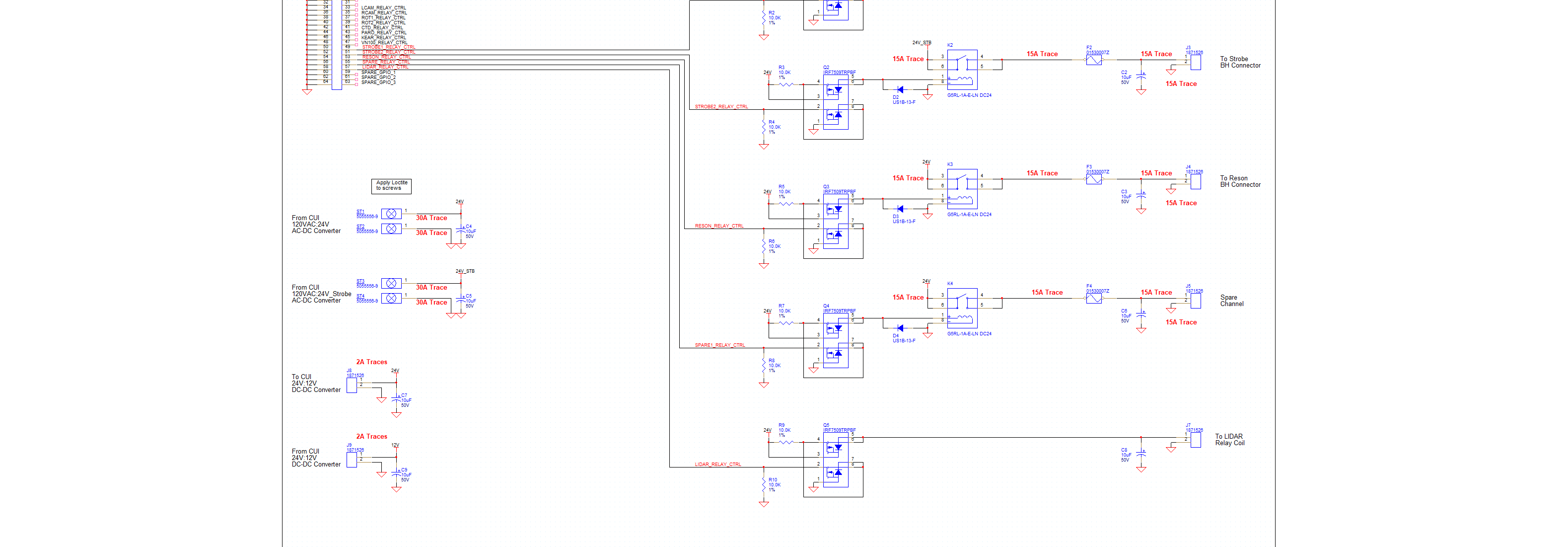This screenshot has height=547, width=1568.
Task: Select diode symbol D4
Action: coord(900,328)
